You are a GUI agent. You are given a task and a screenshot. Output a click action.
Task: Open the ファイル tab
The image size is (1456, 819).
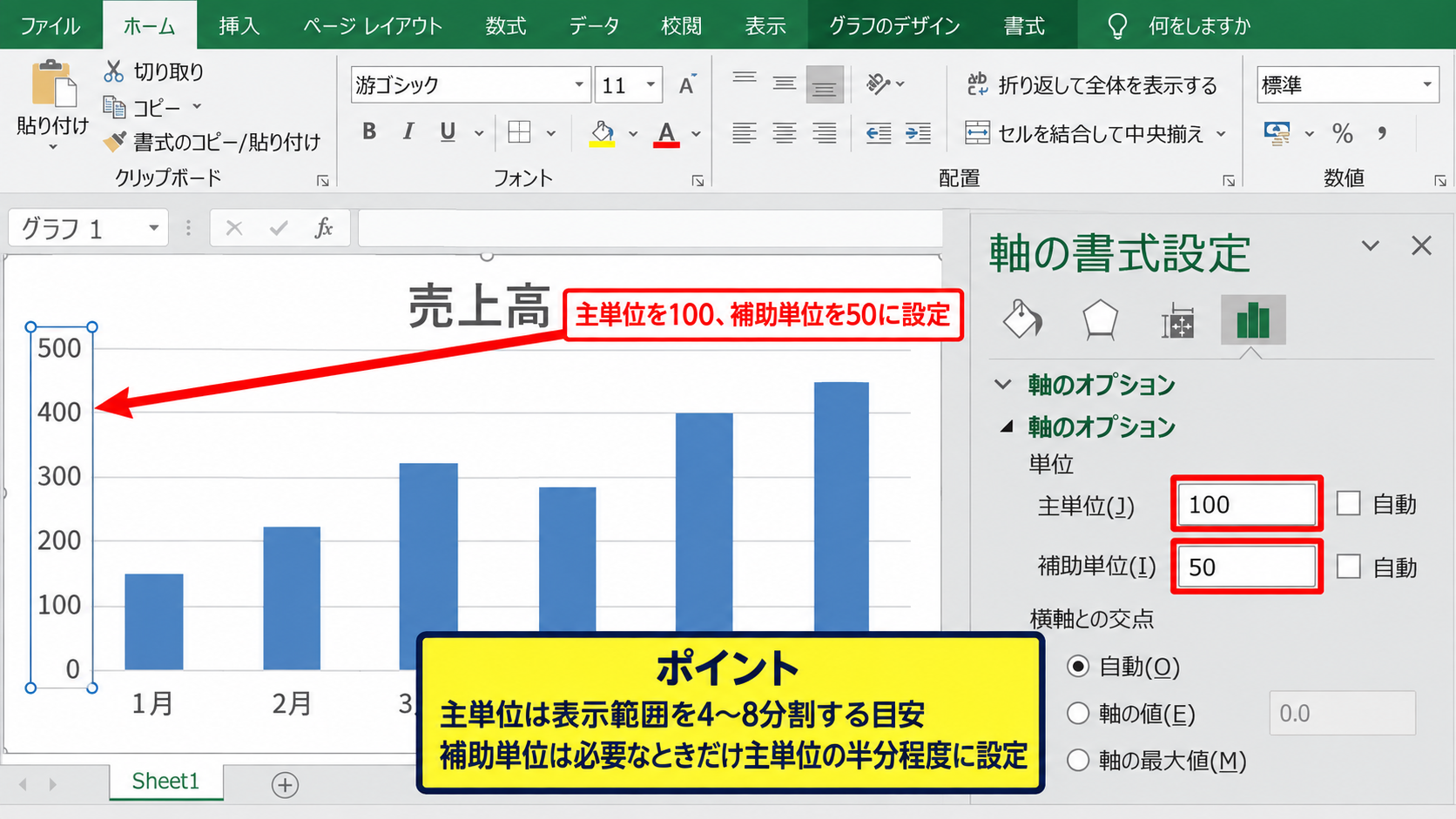click(51, 26)
